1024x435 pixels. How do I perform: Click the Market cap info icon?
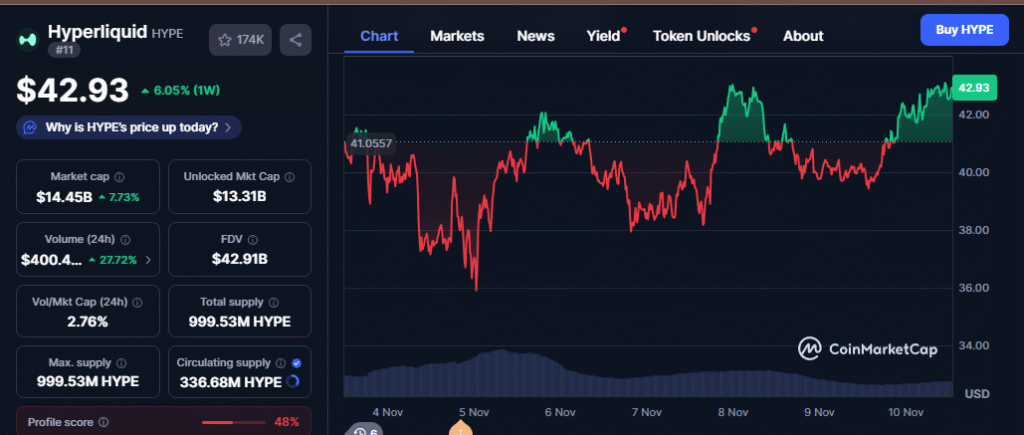click(120, 176)
